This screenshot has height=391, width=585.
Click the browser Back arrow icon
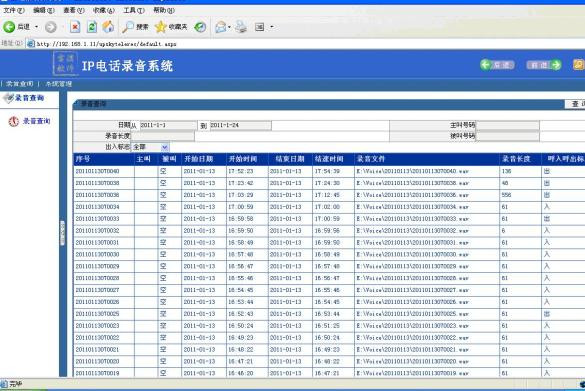coord(9,26)
